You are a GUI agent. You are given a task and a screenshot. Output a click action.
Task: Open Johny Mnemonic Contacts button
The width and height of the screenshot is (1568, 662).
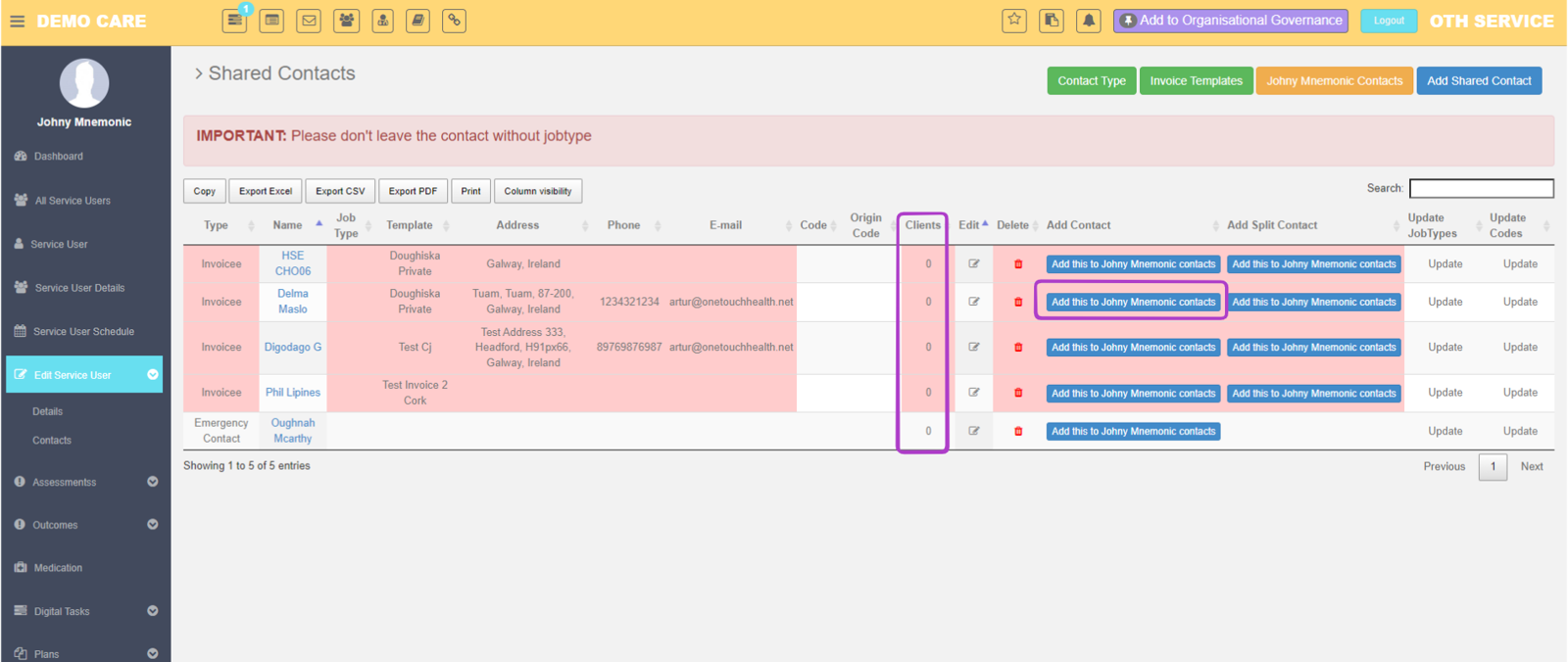point(1334,81)
